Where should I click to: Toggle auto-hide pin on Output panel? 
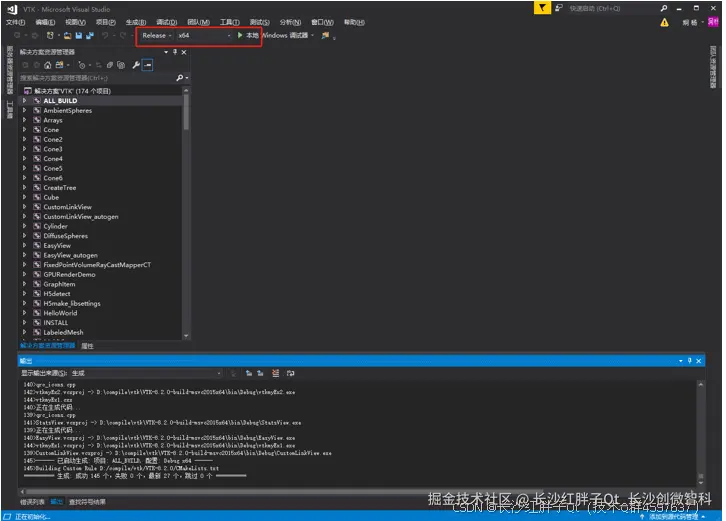pos(689,361)
